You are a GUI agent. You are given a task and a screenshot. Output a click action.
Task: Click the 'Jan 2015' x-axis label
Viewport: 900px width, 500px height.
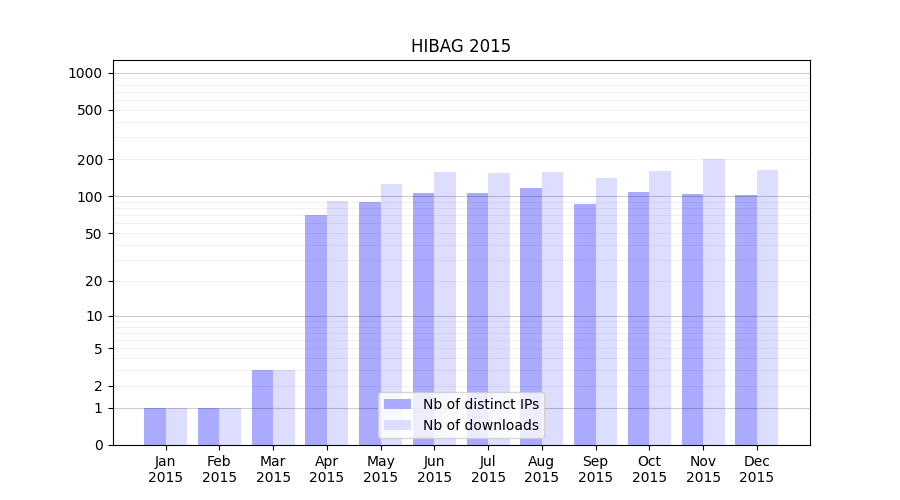coord(166,469)
